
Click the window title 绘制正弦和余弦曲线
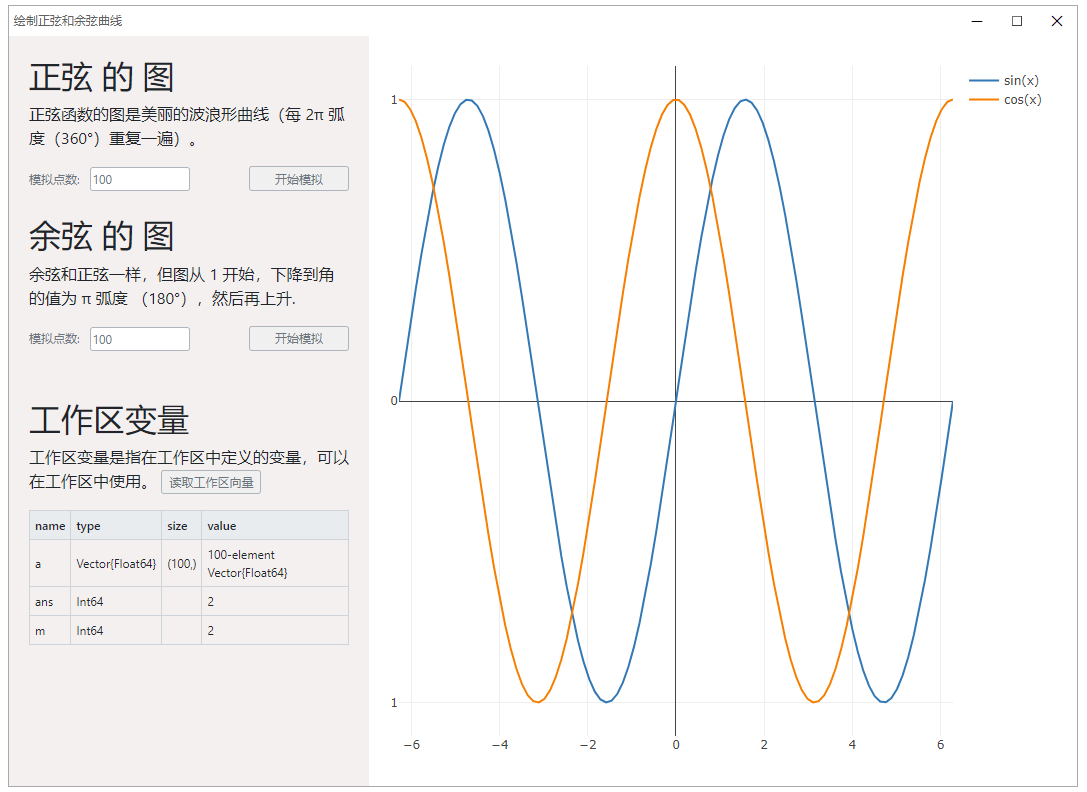[x=68, y=21]
